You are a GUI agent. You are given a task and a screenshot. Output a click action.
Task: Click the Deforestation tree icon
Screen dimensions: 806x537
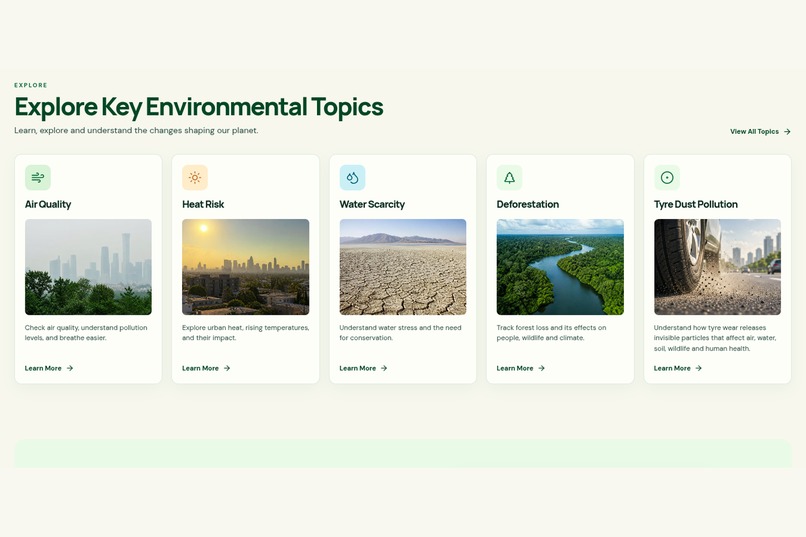509,178
